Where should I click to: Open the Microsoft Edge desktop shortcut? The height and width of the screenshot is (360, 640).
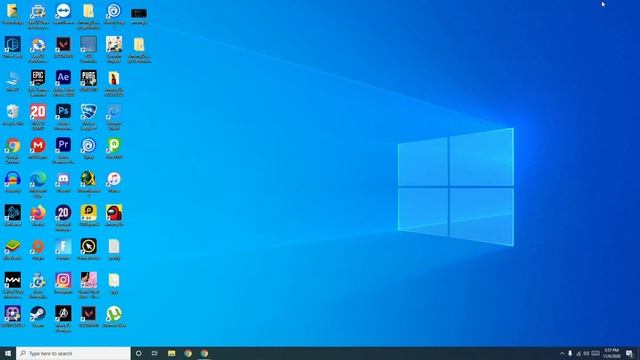[38, 179]
